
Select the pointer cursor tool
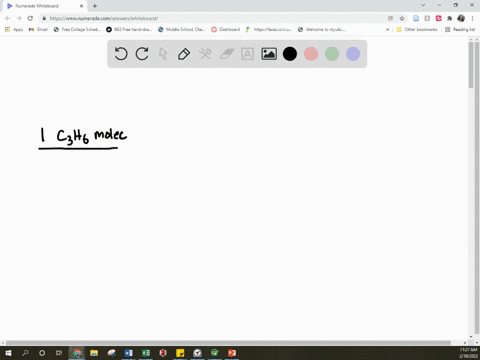[x=163, y=54]
